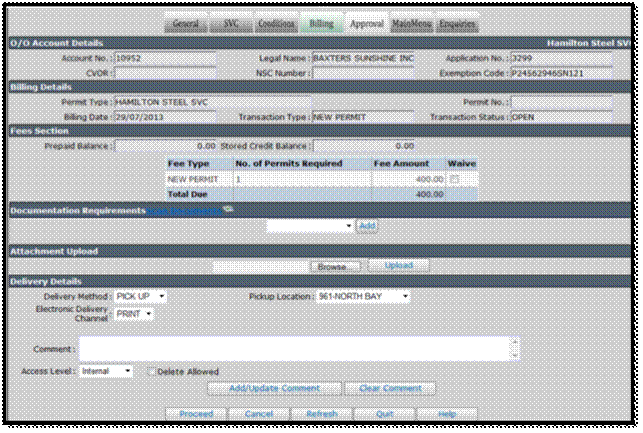The width and height of the screenshot is (643, 433).
Task: Follow the Scan Documents link
Action: tap(184, 211)
